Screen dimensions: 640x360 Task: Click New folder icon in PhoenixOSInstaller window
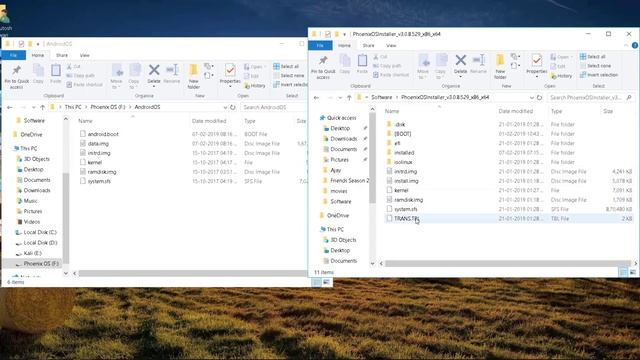(500, 61)
